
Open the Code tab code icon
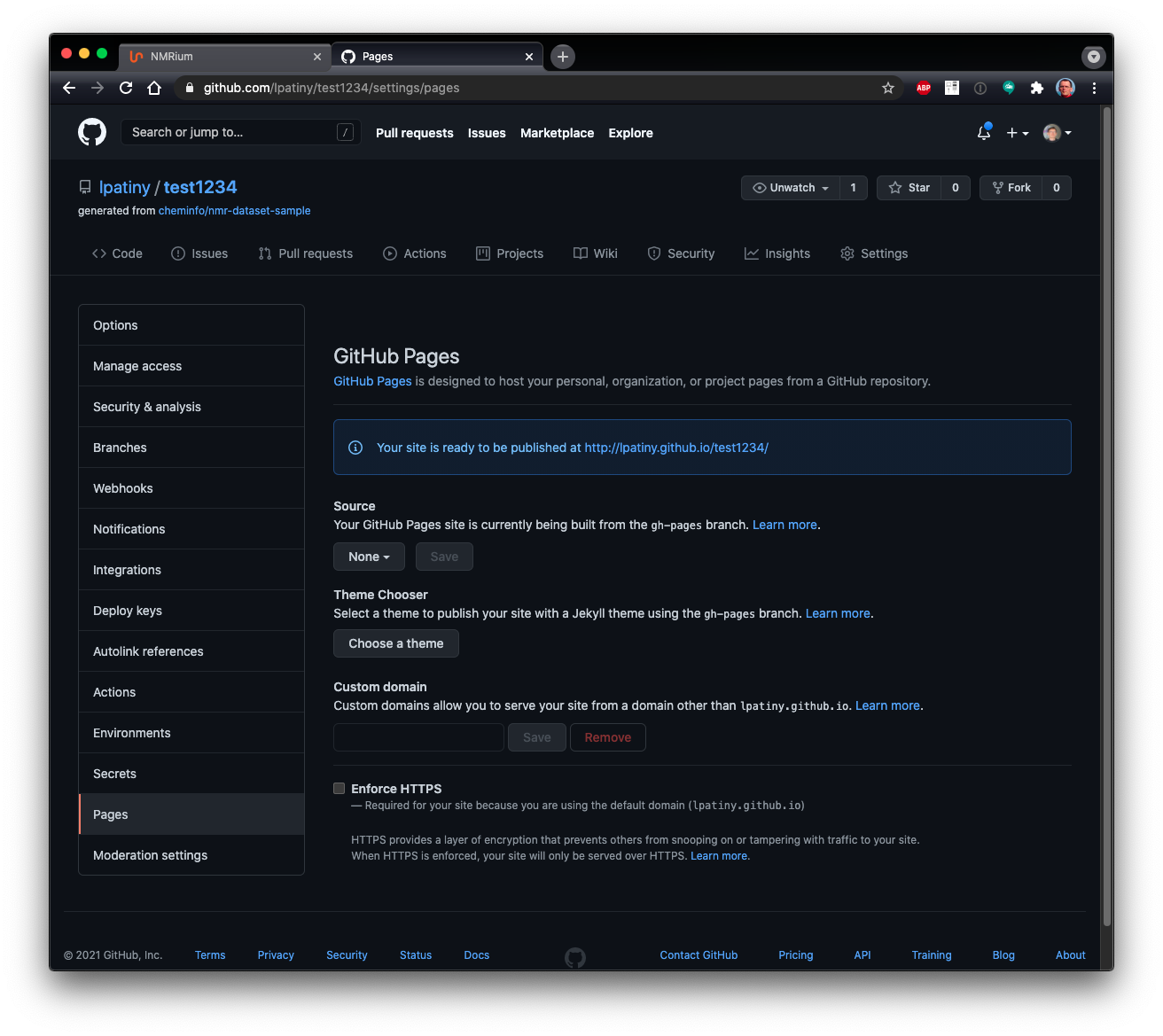[100, 253]
